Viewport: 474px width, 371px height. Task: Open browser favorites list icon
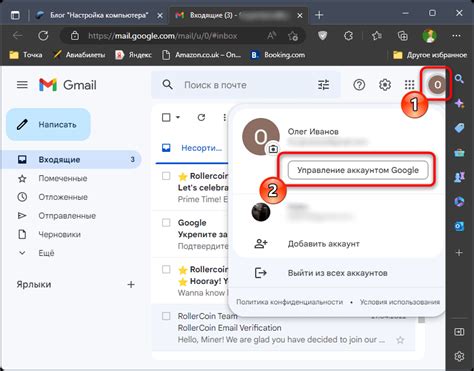point(376,35)
